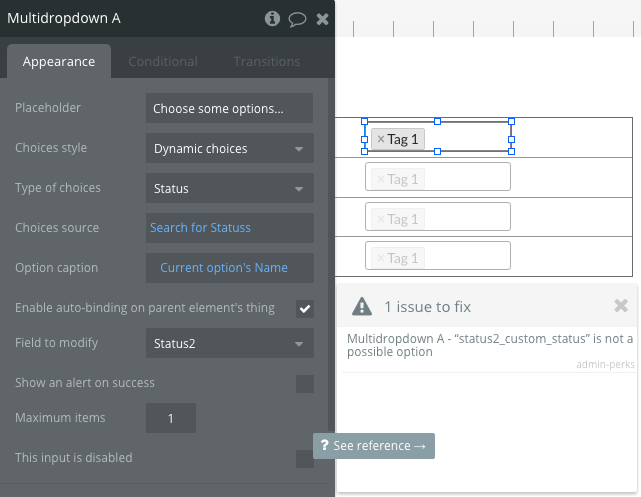Screen dimensions: 641x497
Task: Click the Maximum items number field
Action: click(171, 418)
